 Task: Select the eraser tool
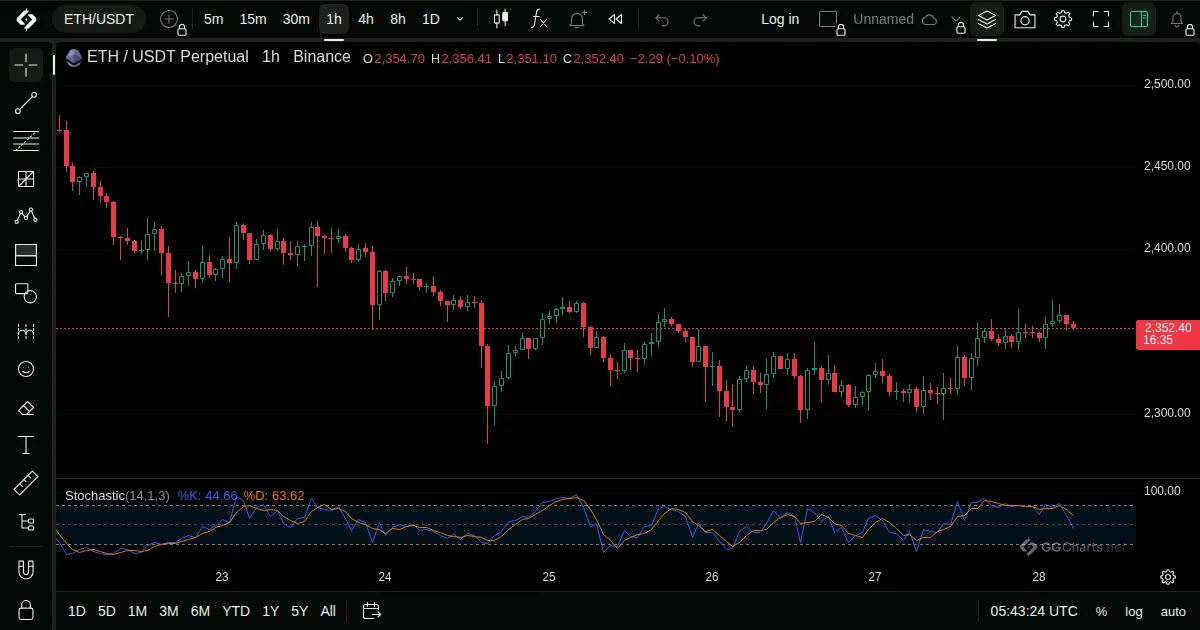pos(26,407)
